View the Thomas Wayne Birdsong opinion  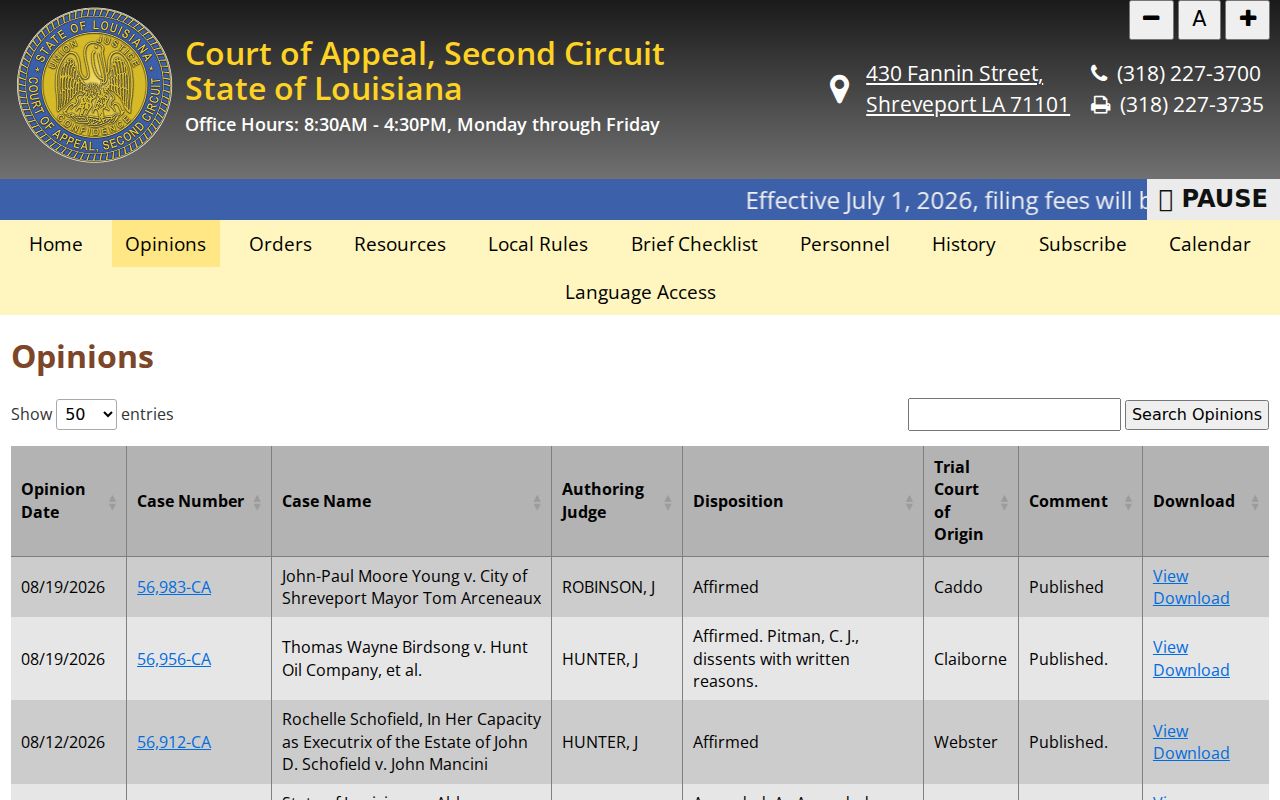coord(1170,647)
